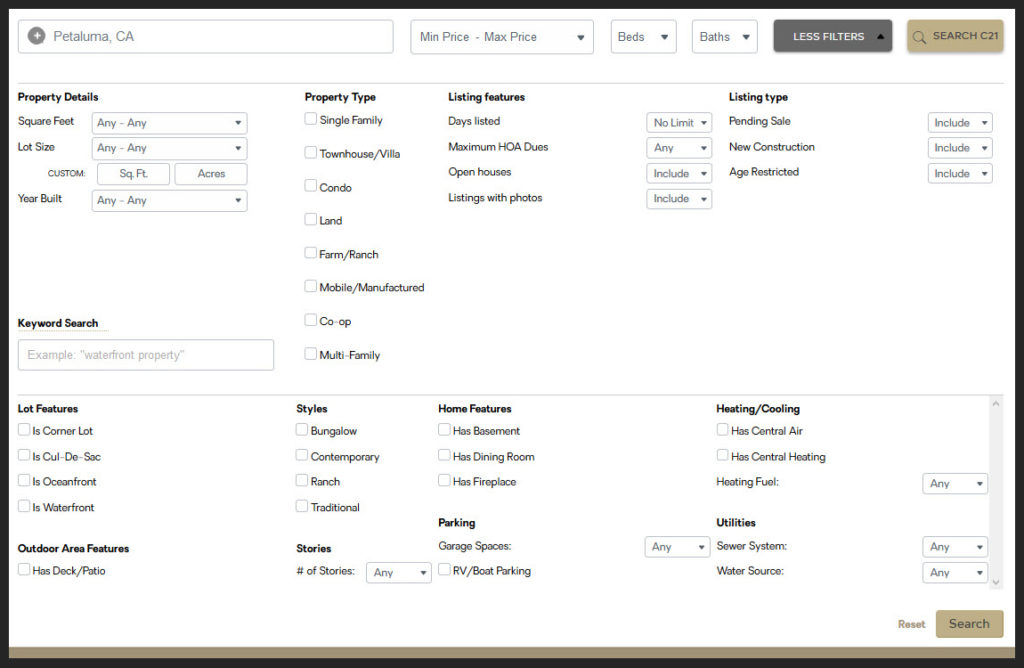Tick the Land checkbox
Image resolution: width=1024 pixels, height=668 pixels.
pos(310,219)
